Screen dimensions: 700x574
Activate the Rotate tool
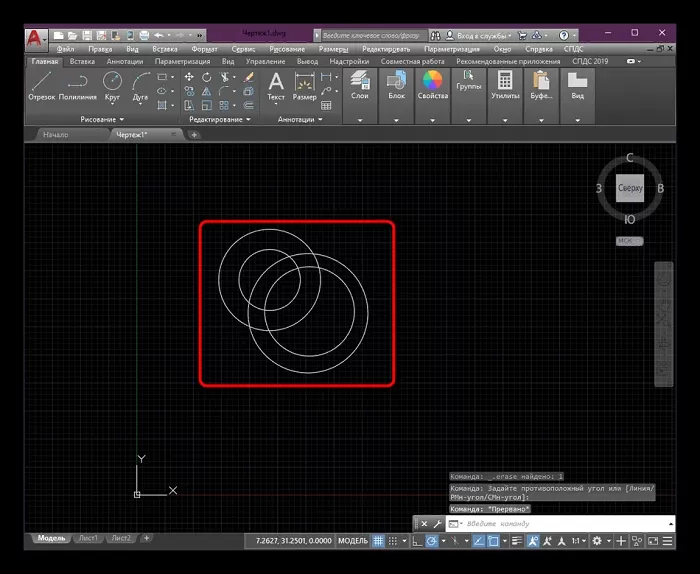pos(206,77)
